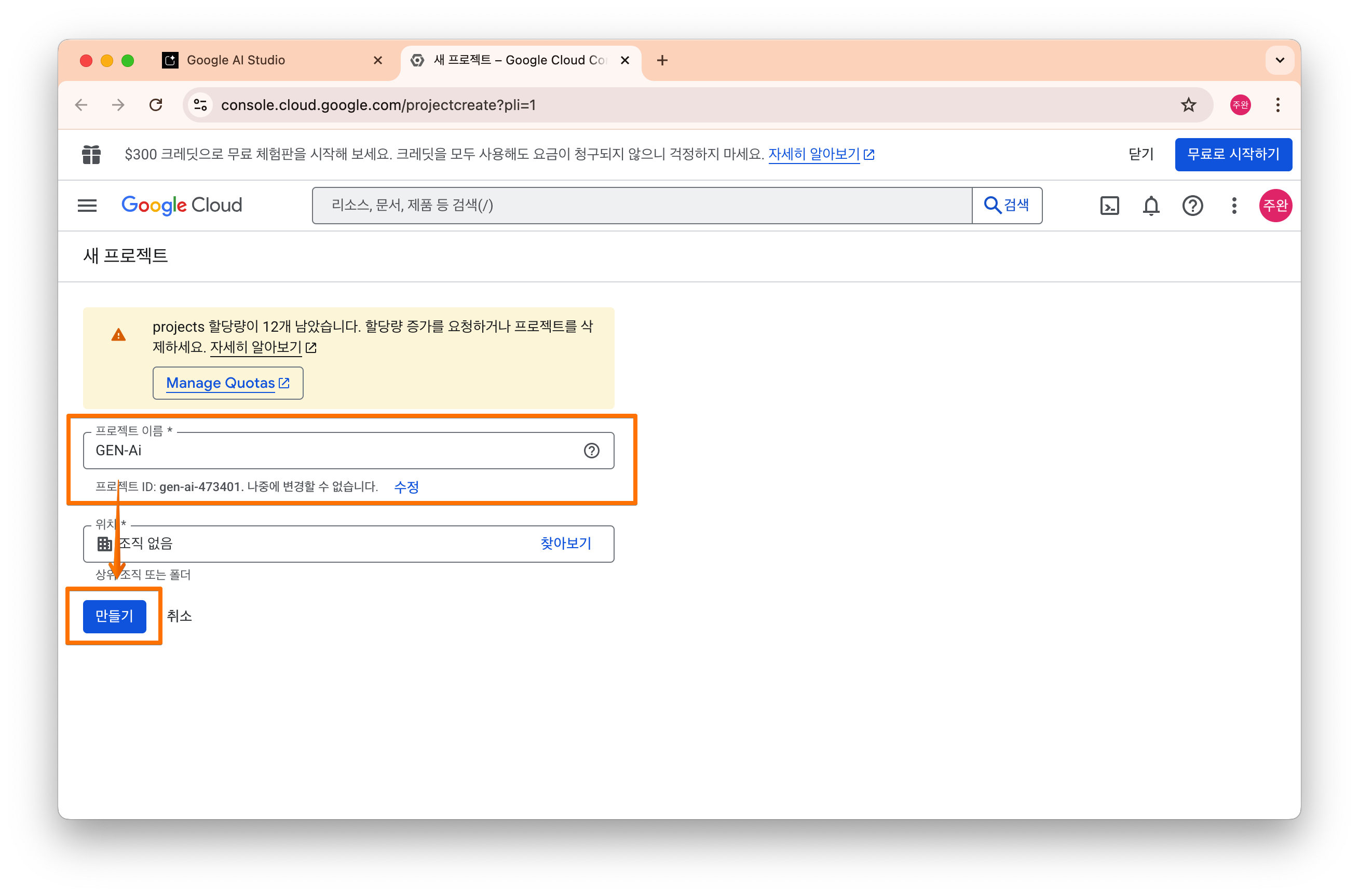Click the site information icon in address bar
Screen dimensions: 1359x896
(200, 105)
